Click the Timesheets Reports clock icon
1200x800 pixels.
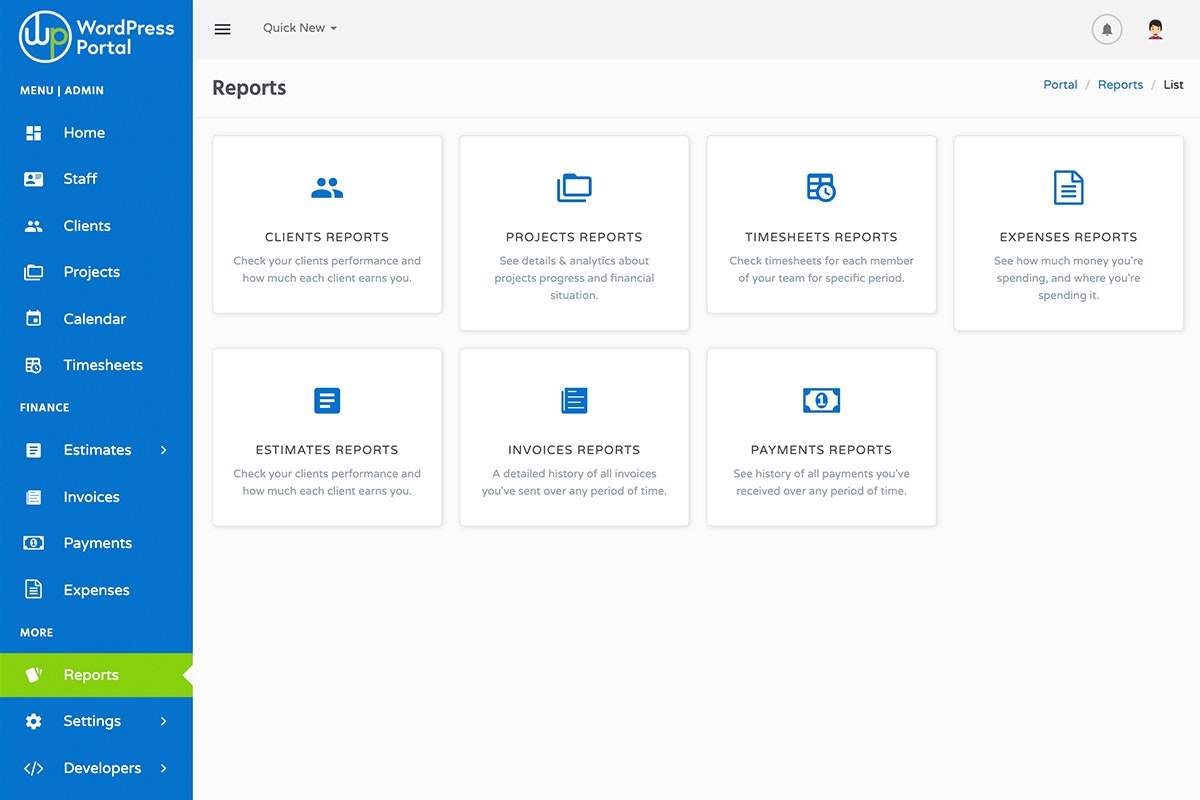pyautogui.click(x=820, y=187)
